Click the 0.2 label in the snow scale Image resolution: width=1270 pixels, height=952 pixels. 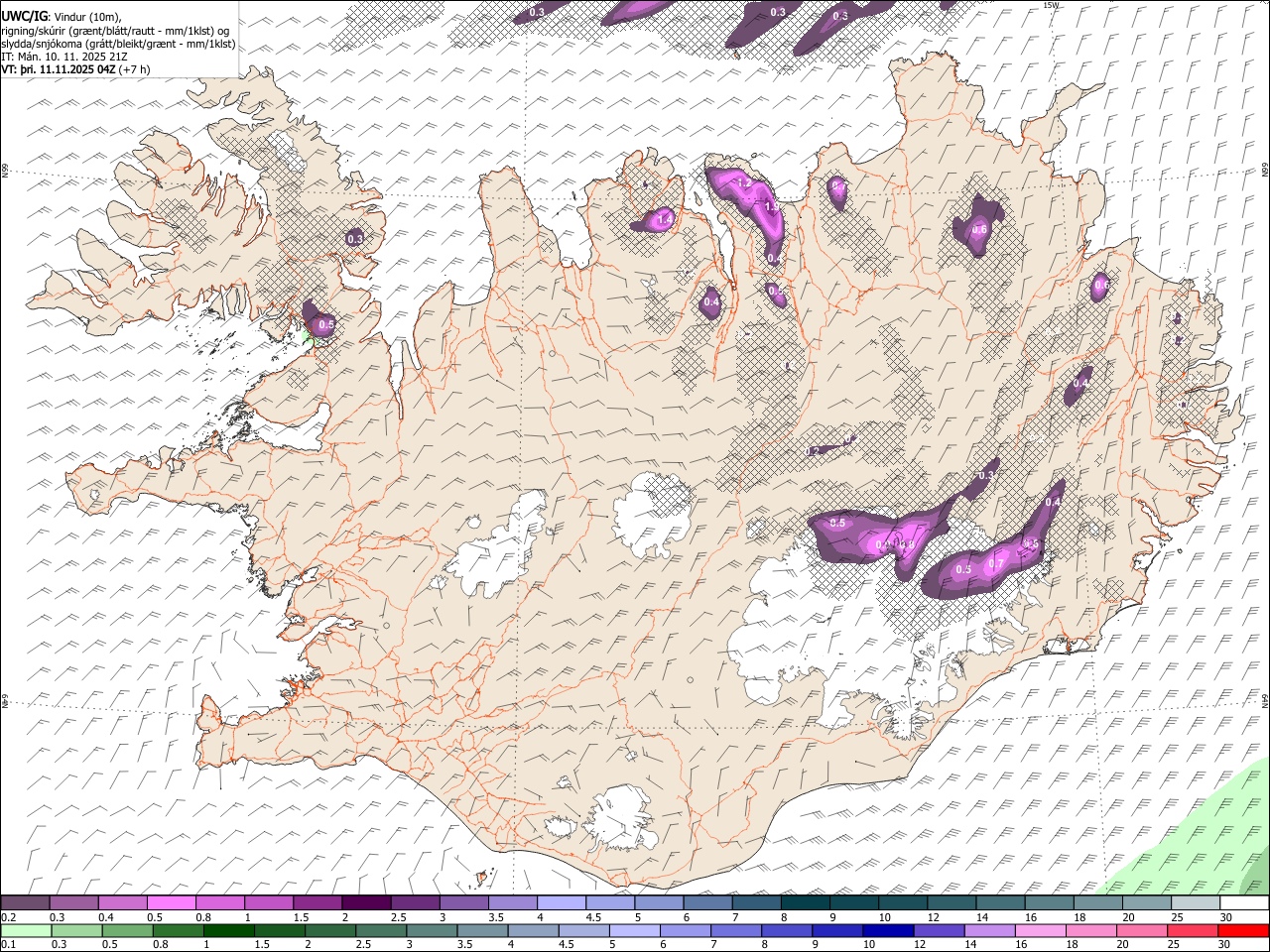tap(8, 917)
